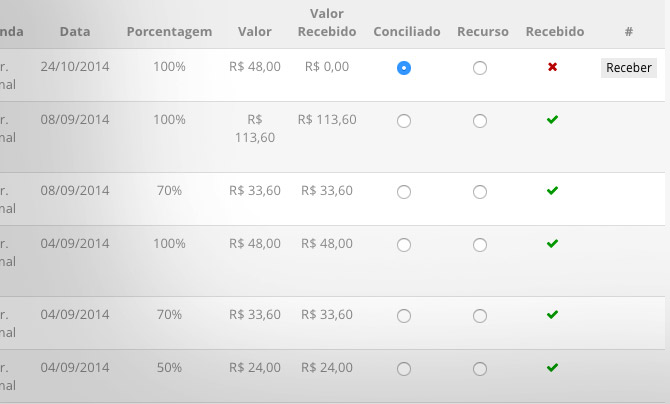Click the Conciliado column header
The width and height of the screenshot is (670, 404).
click(x=407, y=32)
